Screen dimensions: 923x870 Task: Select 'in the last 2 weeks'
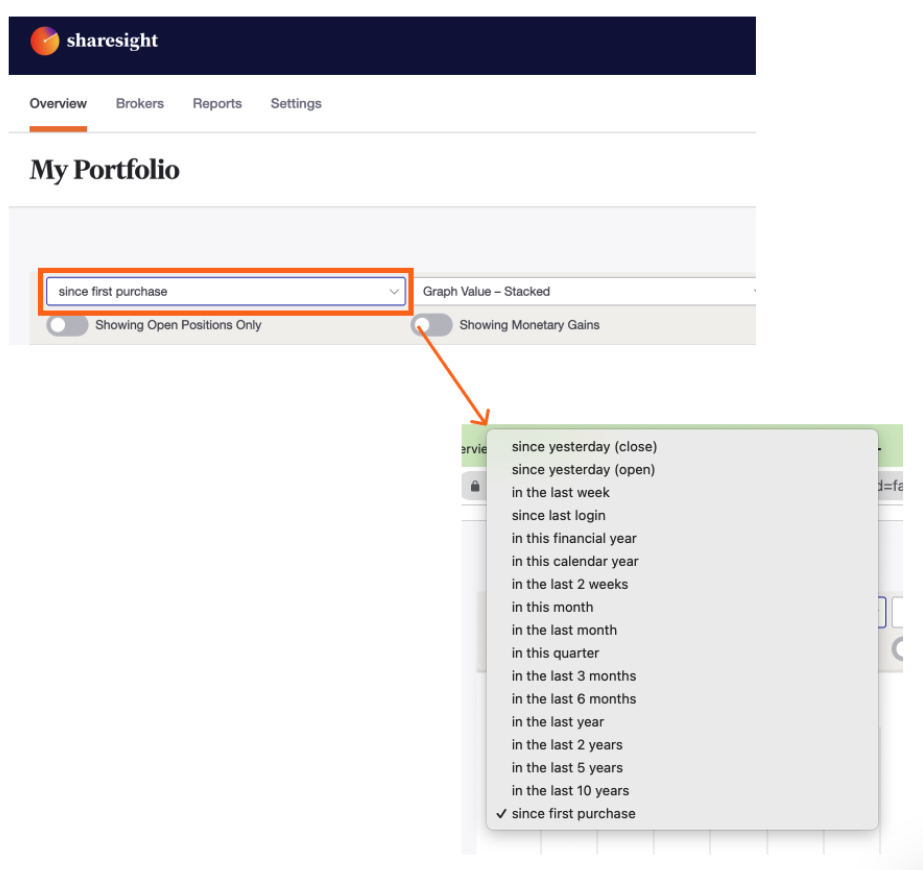[682, 585]
